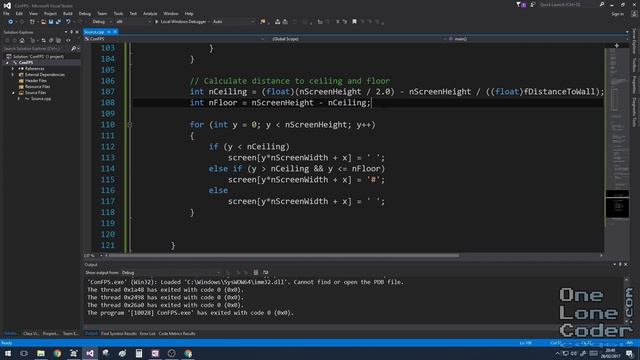The width and height of the screenshot is (640, 360).
Task: Select Source.cpp in Solution Explorer
Action: [x=40, y=99]
